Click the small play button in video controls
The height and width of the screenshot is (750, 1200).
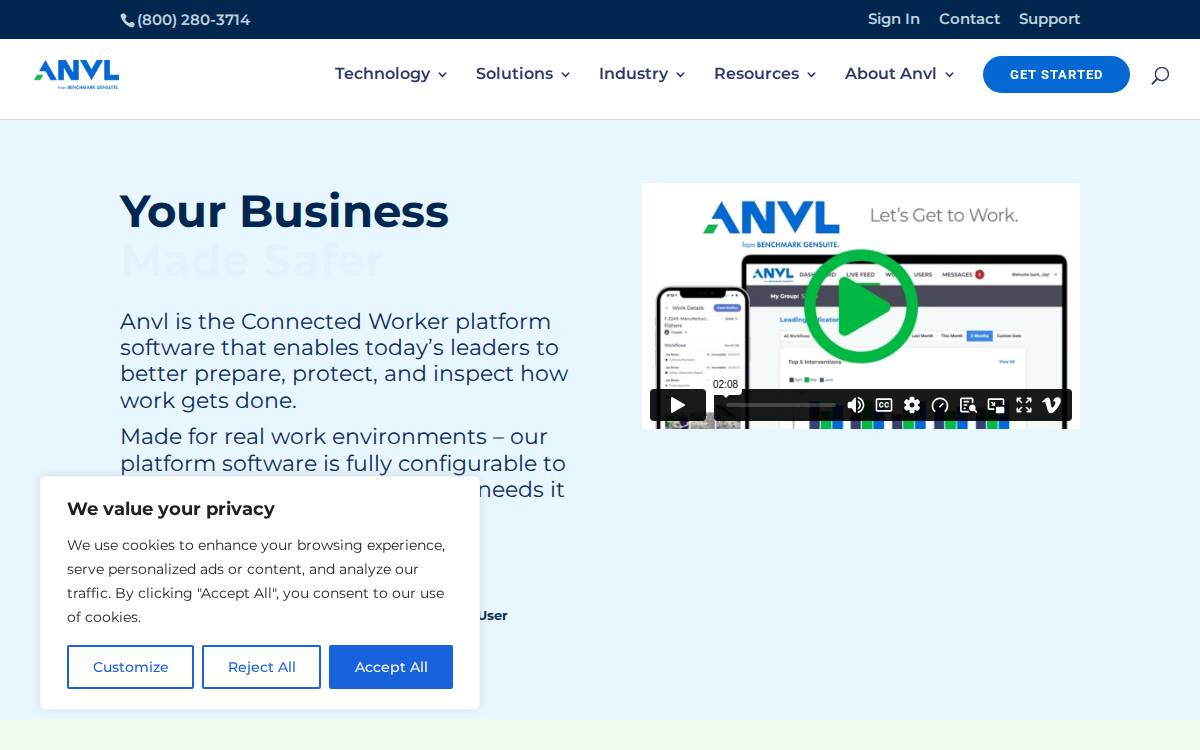pos(678,405)
